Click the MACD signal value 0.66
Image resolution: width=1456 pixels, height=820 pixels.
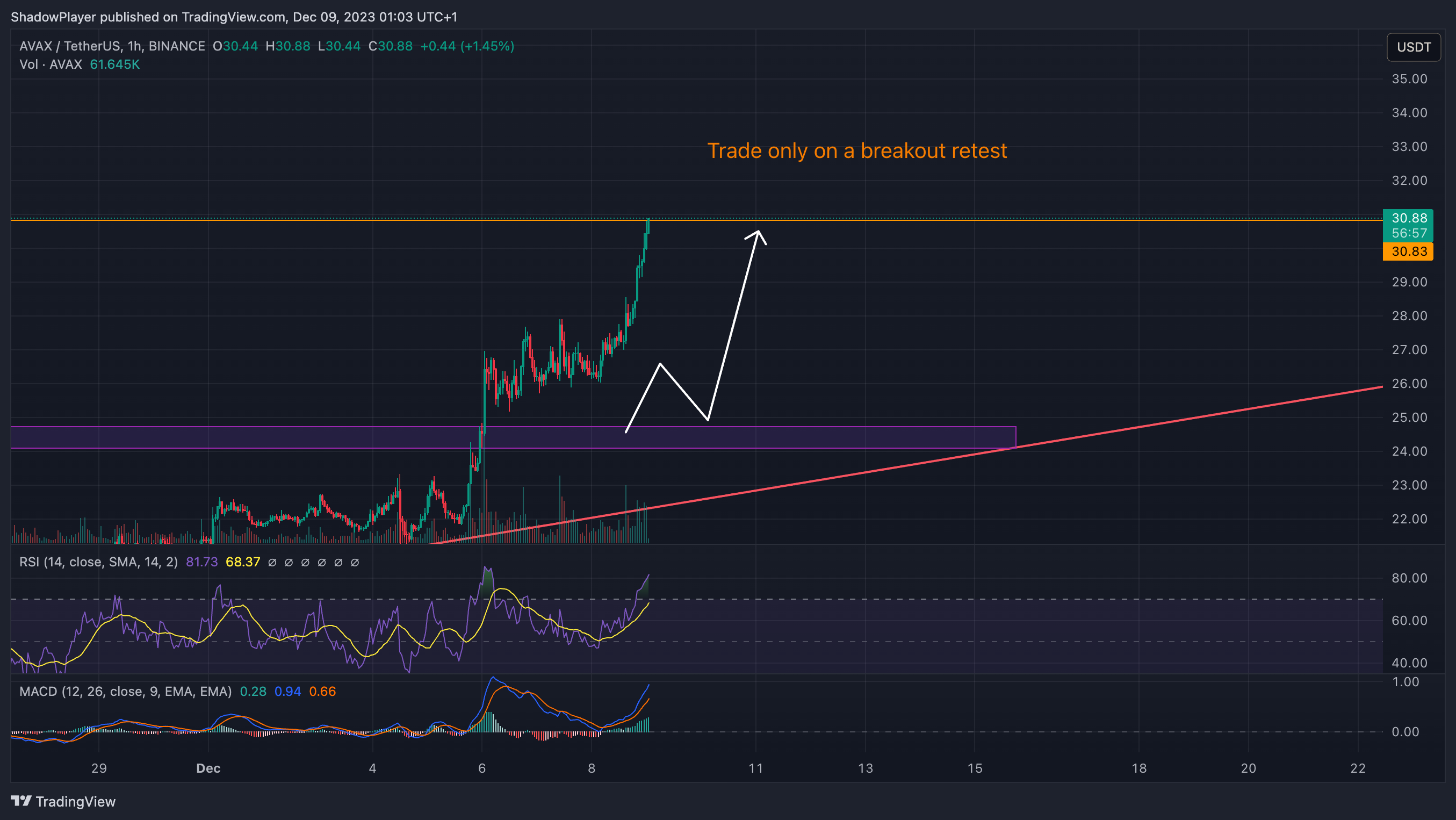pyautogui.click(x=323, y=691)
